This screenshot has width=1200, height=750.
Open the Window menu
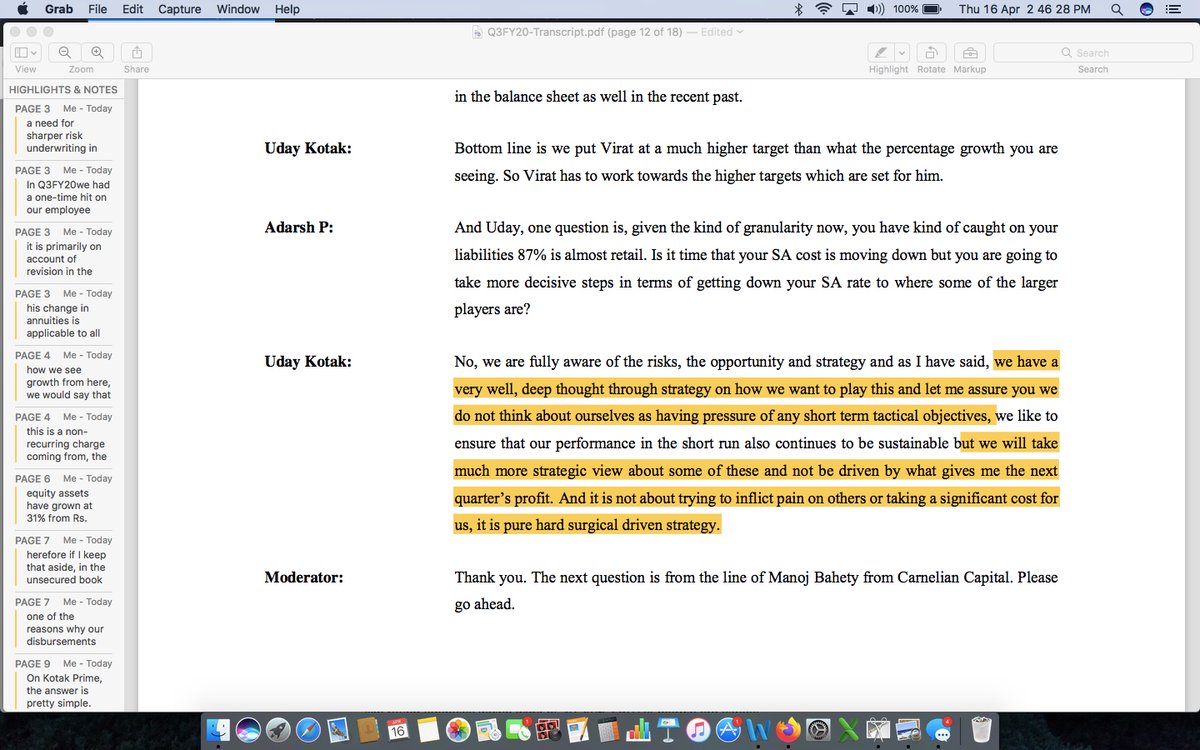tap(238, 9)
